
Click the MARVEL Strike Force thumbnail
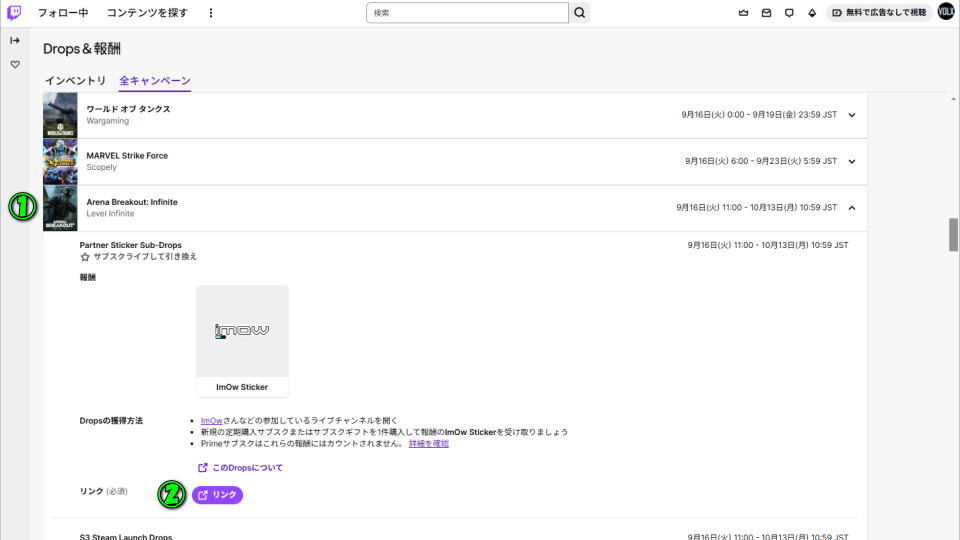click(60, 162)
